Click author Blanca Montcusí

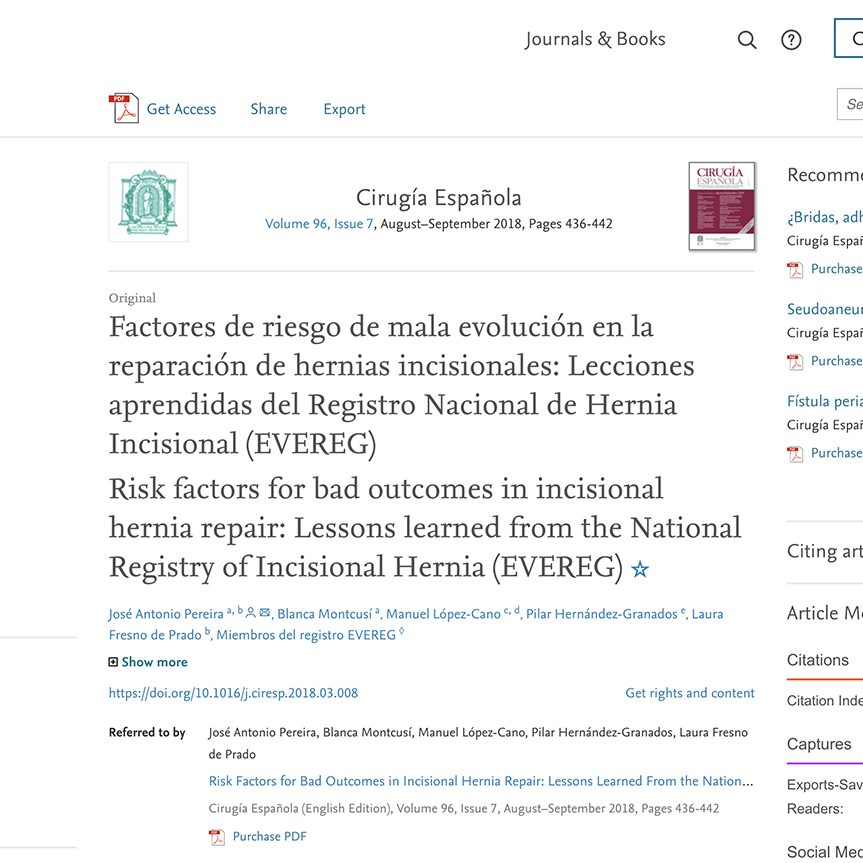click(325, 614)
